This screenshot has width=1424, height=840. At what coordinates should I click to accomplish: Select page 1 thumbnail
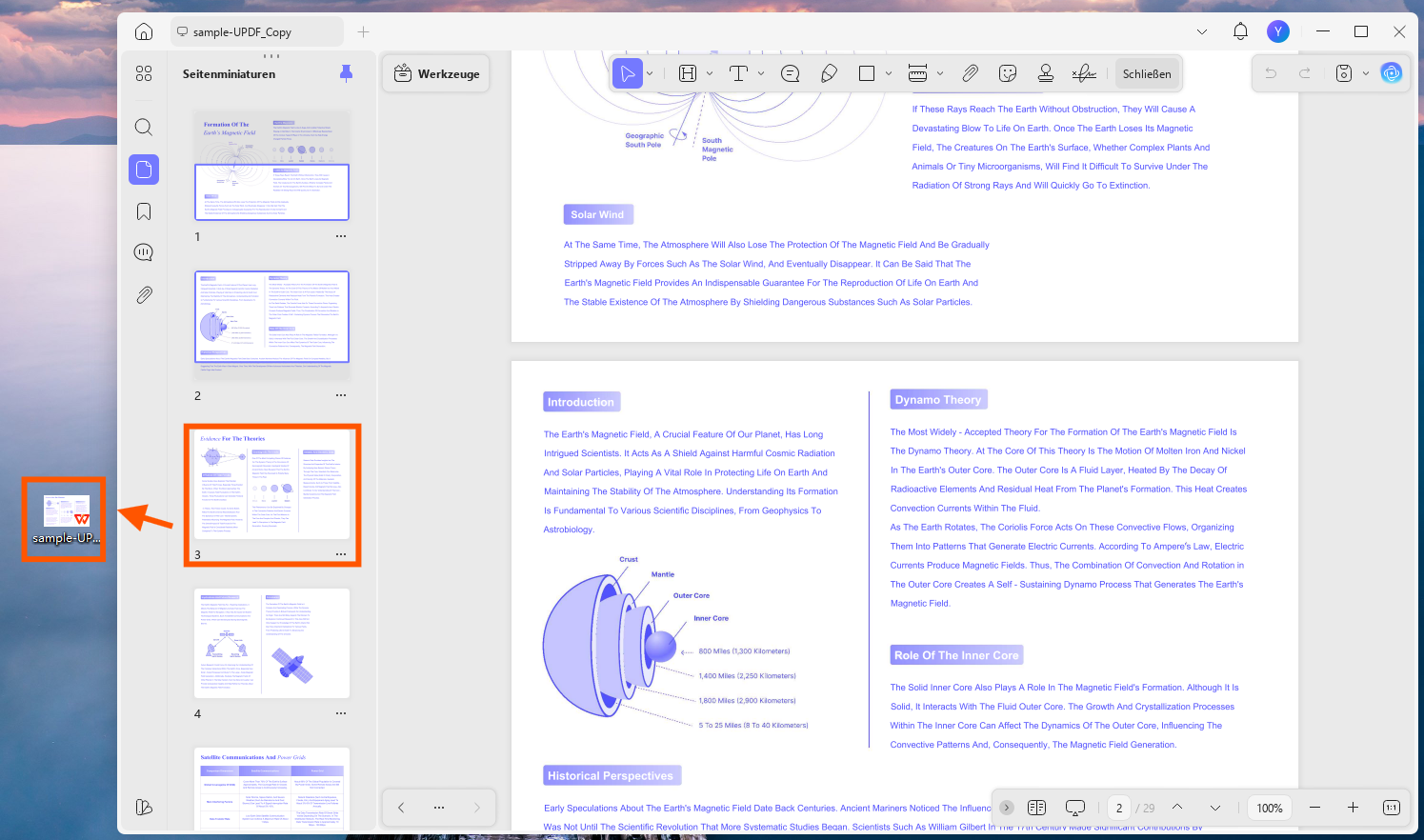[x=271, y=166]
